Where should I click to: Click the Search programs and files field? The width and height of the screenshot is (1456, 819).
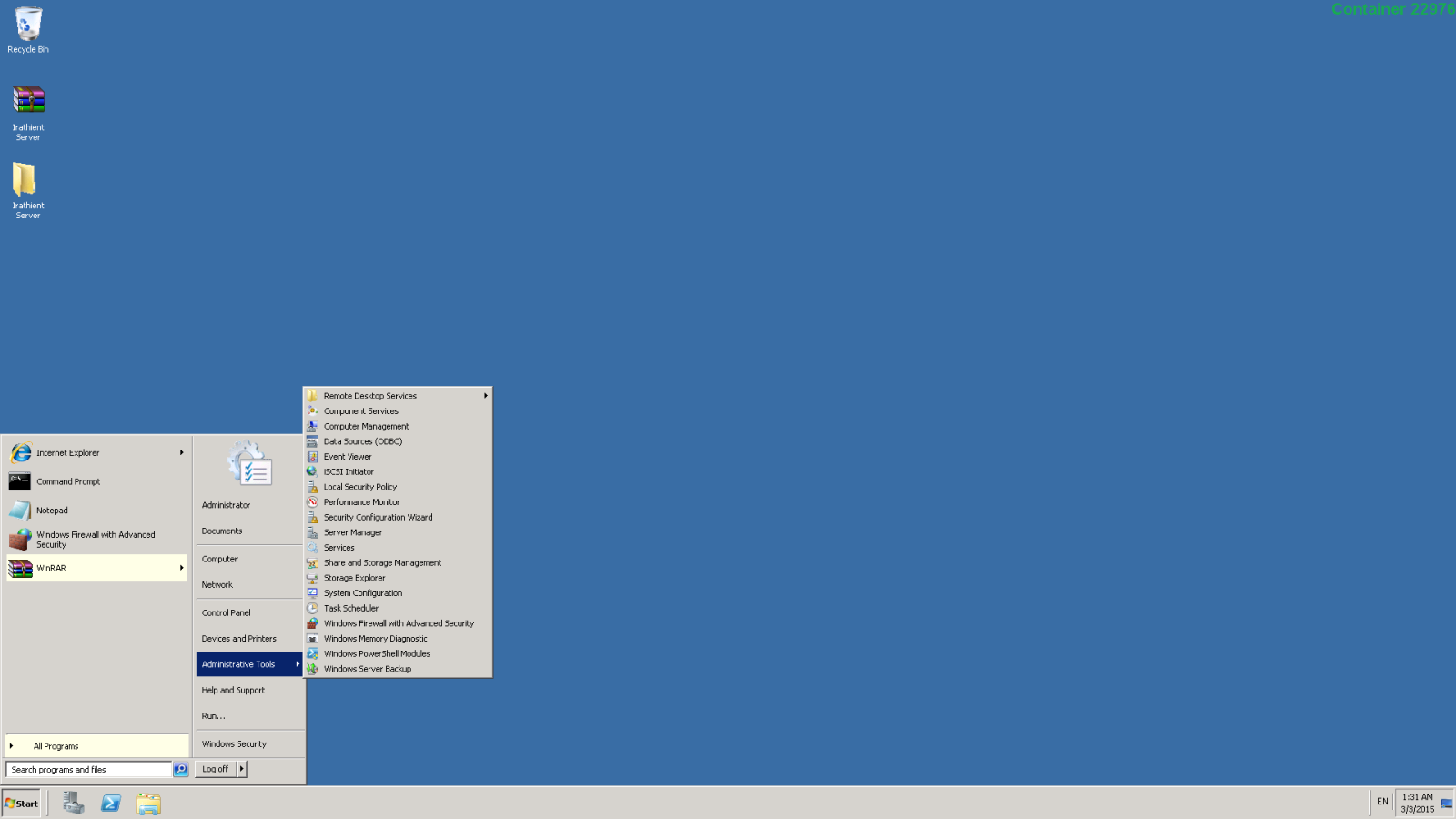(88, 770)
